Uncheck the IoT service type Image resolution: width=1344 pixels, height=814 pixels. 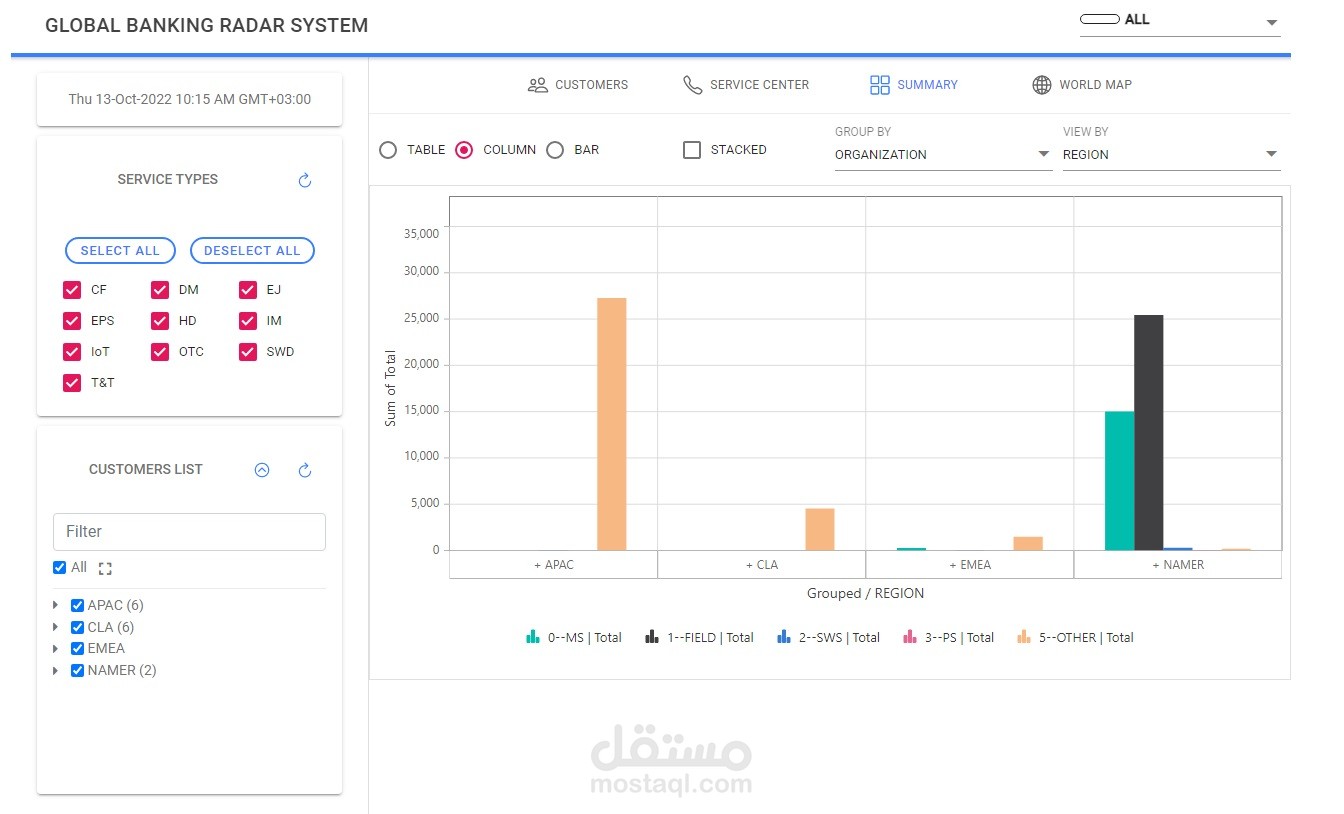click(x=72, y=352)
